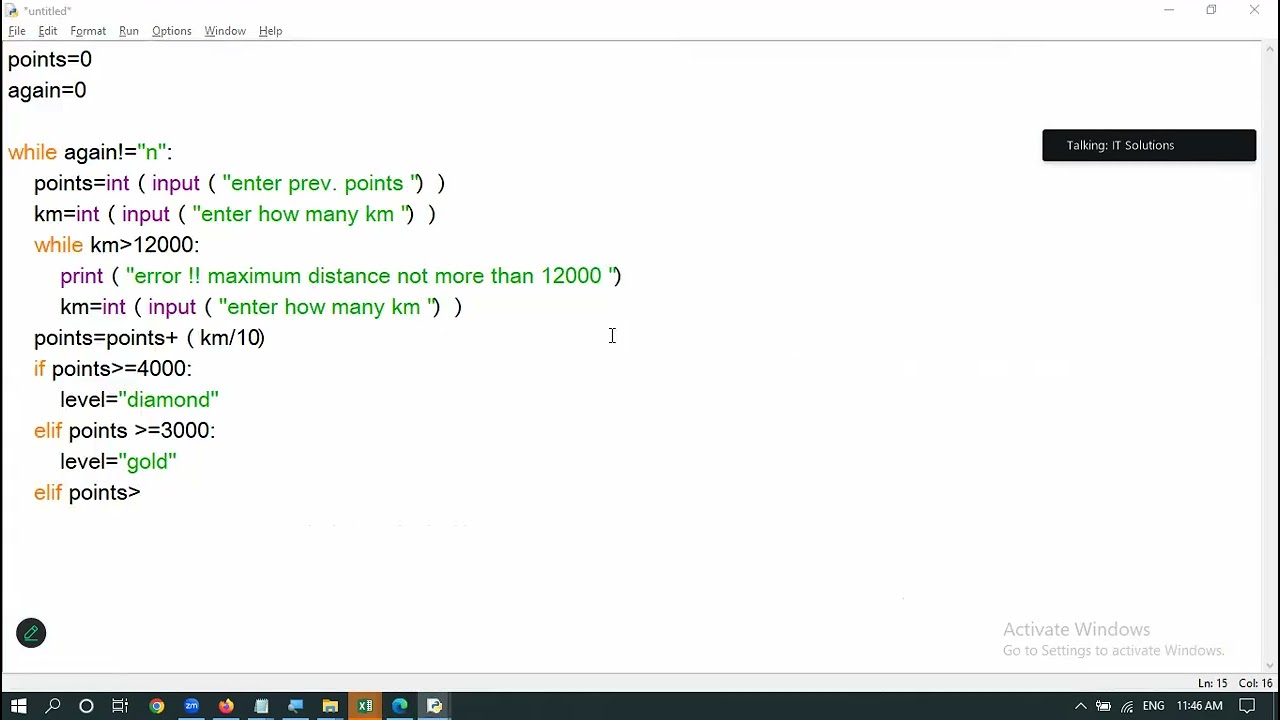The width and height of the screenshot is (1280, 720).
Task: Show hidden system tray icons
Action: (1081, 706)
